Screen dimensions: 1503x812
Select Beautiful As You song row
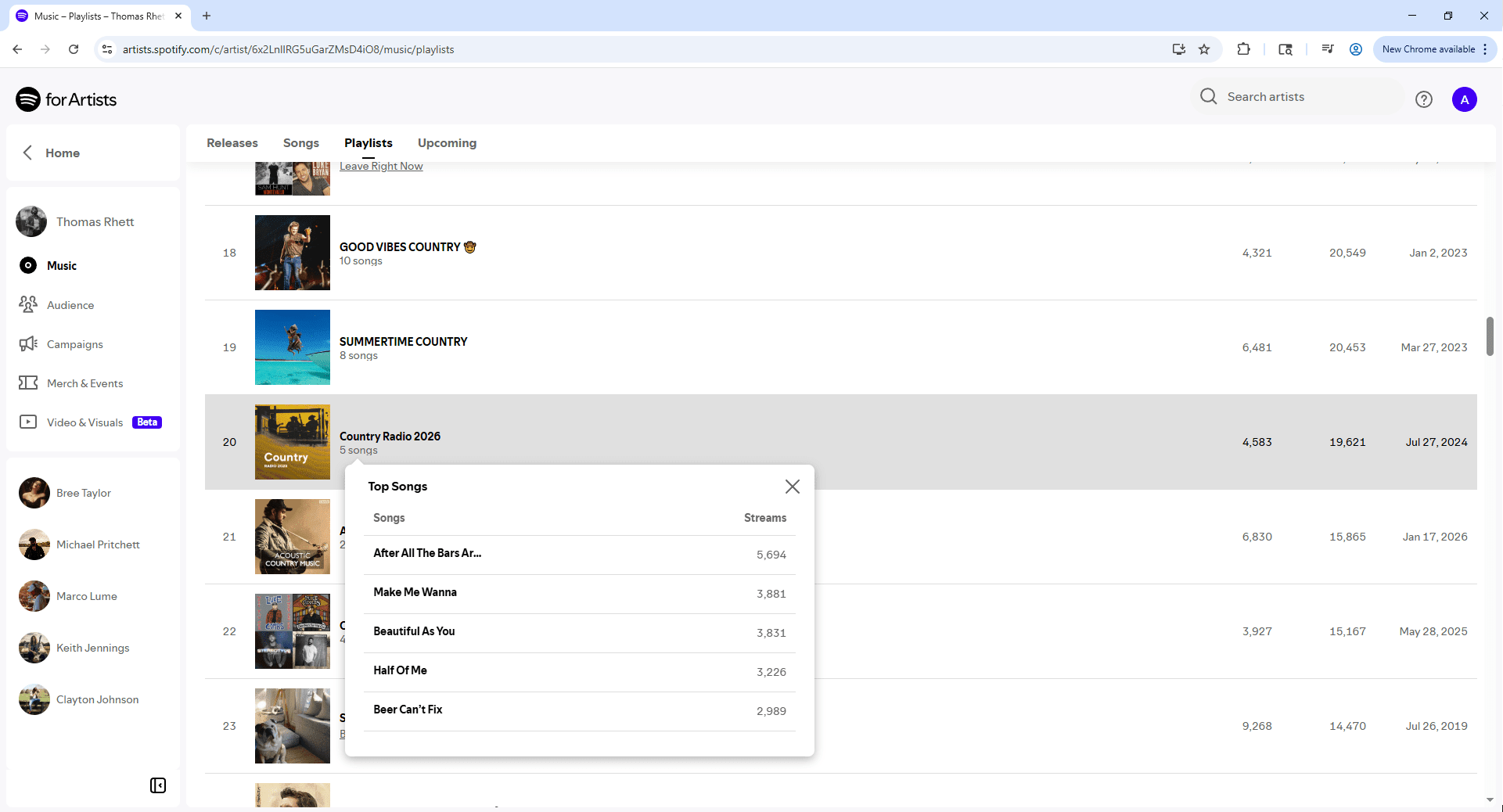[580, 633]
